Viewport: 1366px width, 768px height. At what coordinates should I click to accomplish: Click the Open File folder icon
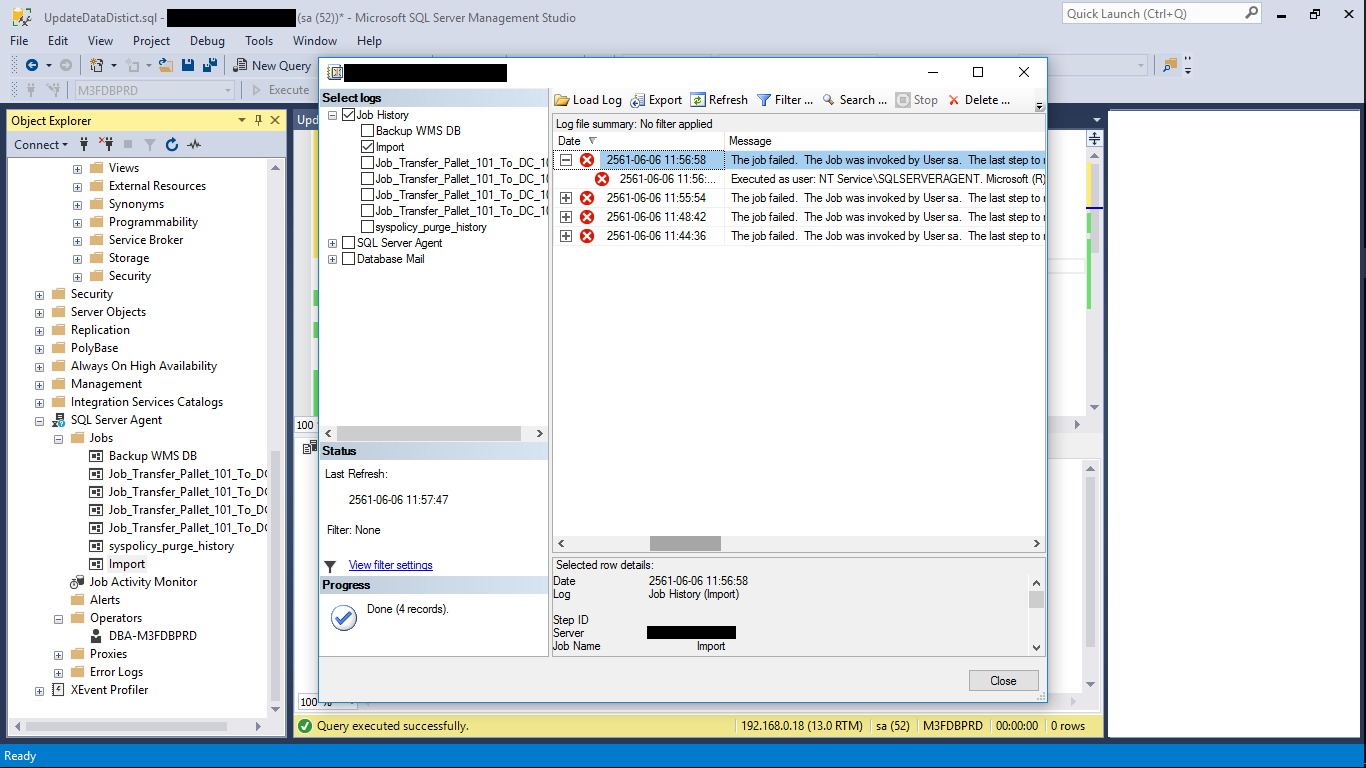[x=166, y=65]
